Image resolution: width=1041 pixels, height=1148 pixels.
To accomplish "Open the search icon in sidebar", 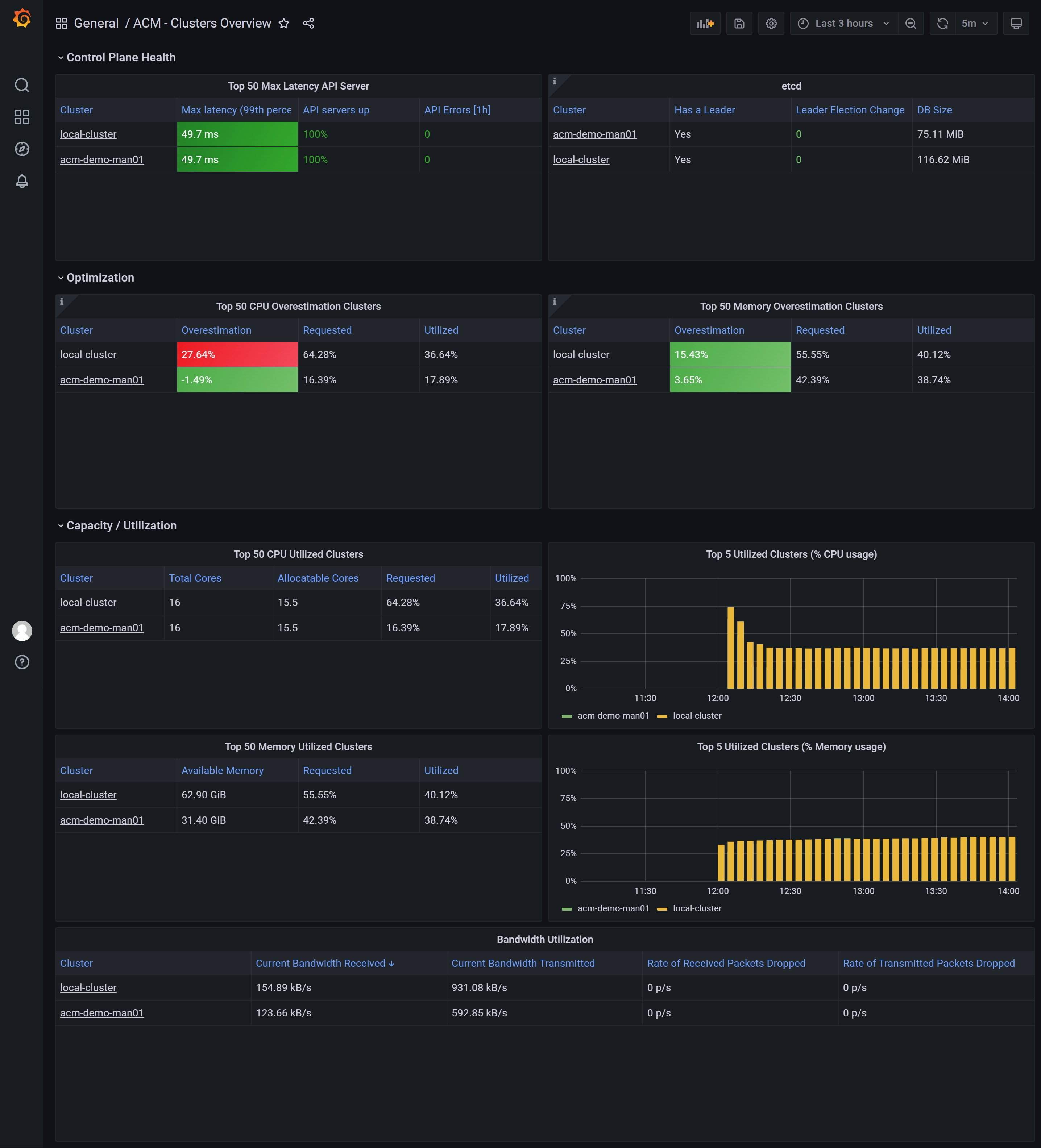I will 22,86.
